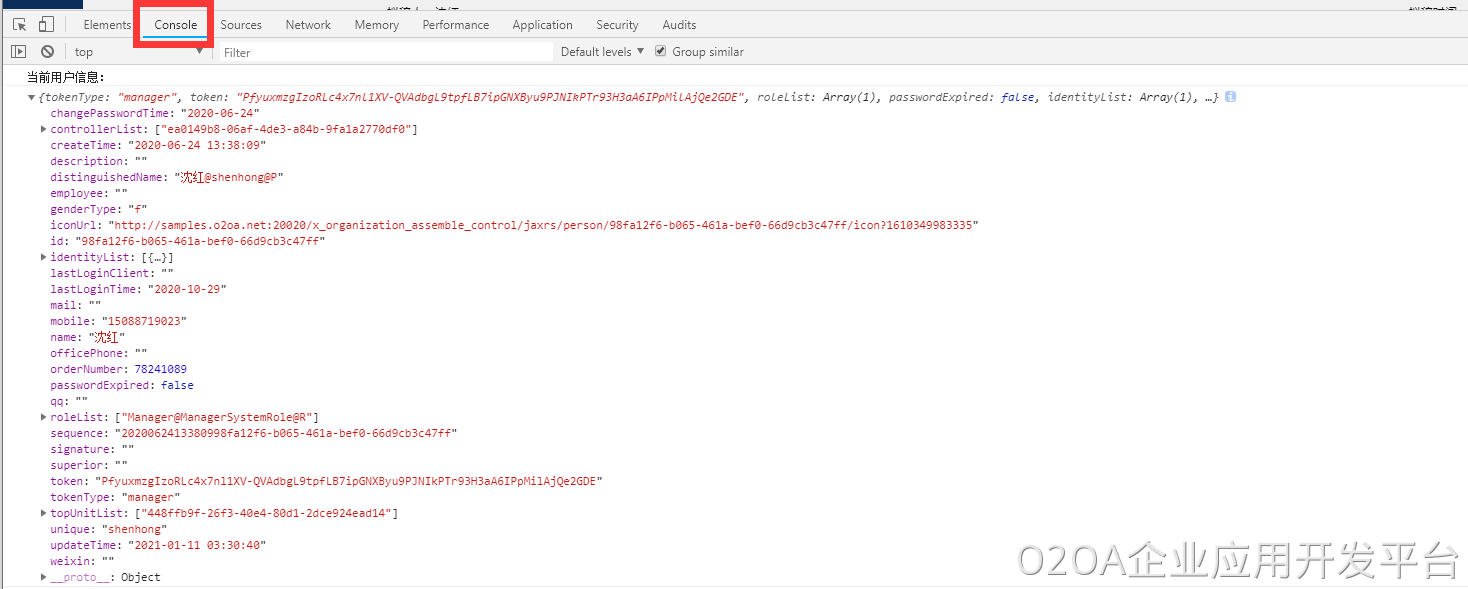The image size is (1468, 589).
Task: Click in the Filter input field
Action: tap(385, 52)
